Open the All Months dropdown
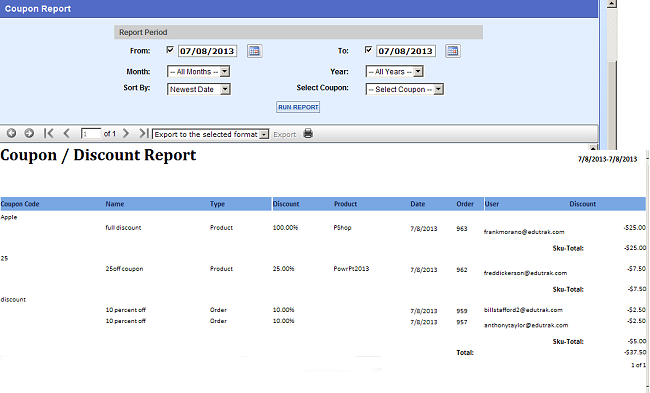This screenshot has width=650, height=393. tap(198, 71)
